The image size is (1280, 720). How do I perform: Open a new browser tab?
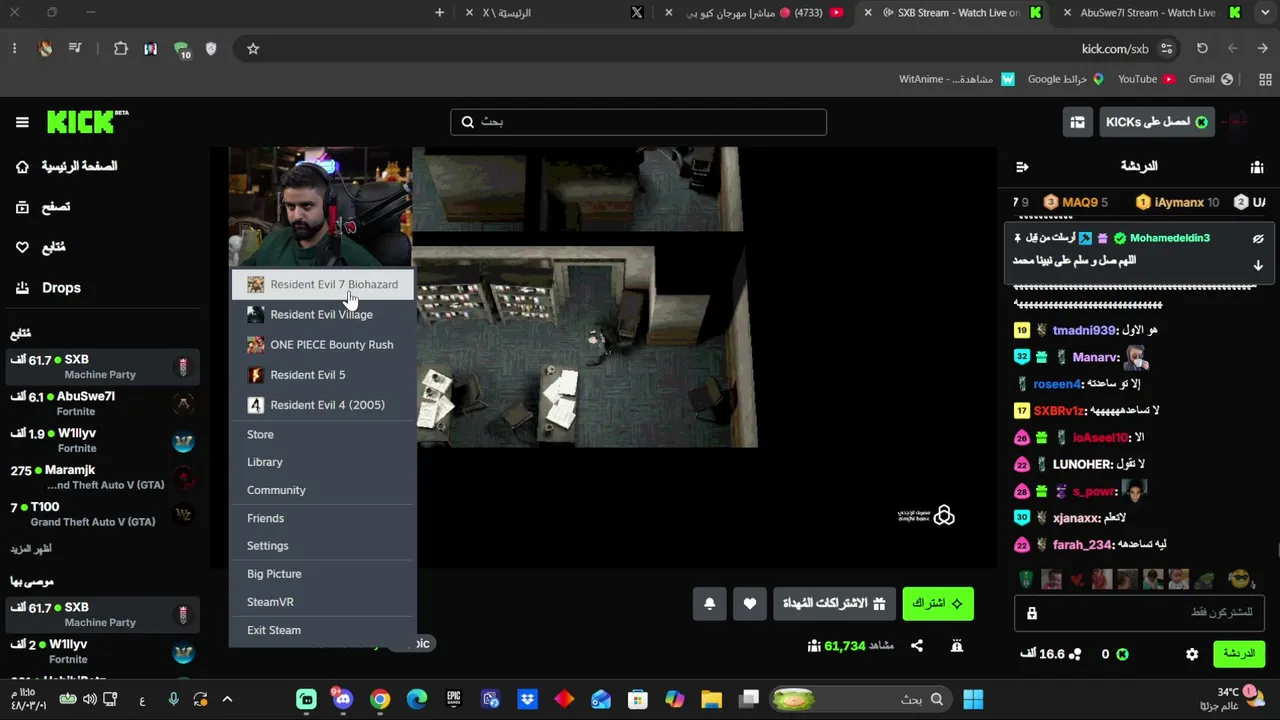440,13
